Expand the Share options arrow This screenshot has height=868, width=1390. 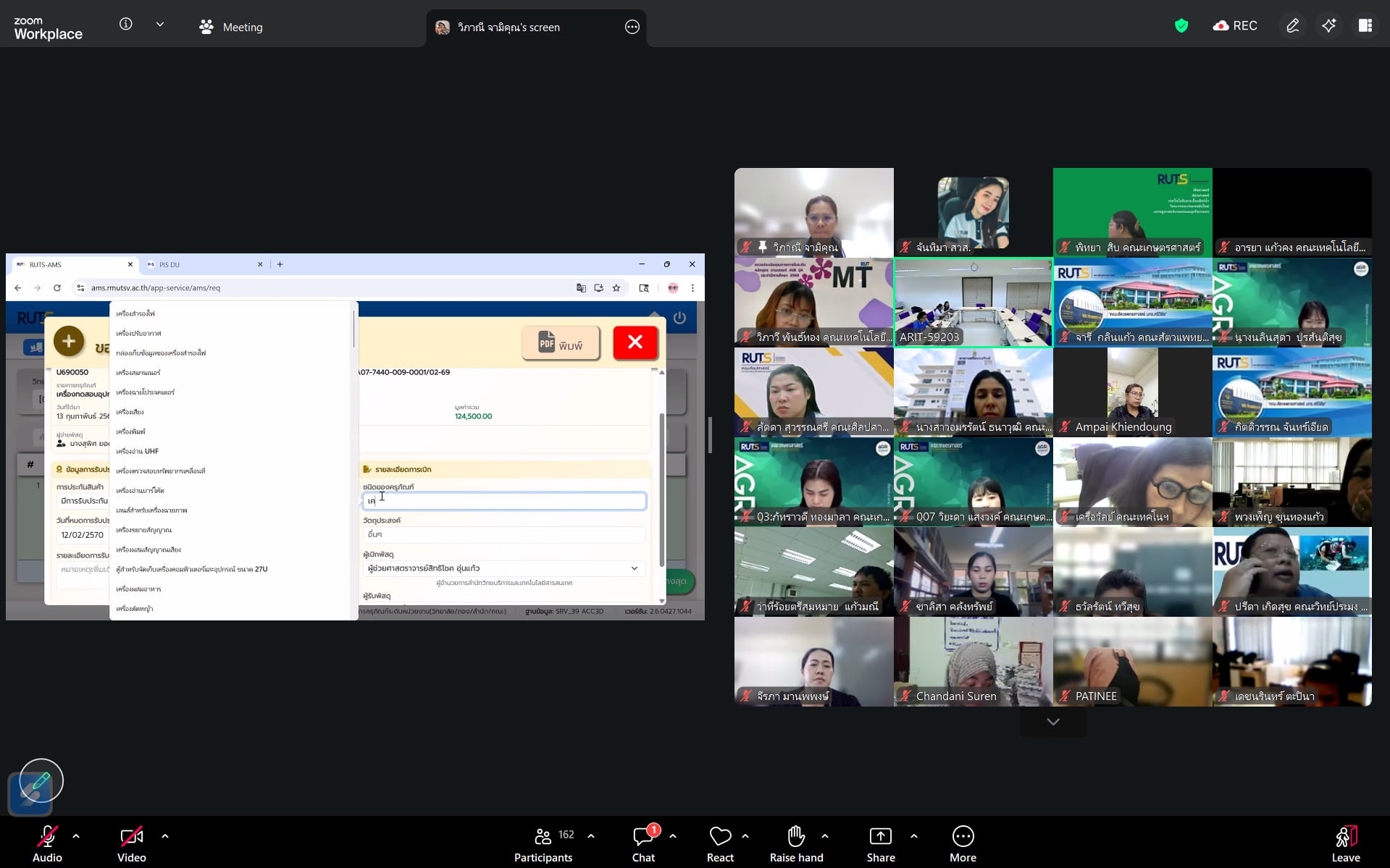914,836
